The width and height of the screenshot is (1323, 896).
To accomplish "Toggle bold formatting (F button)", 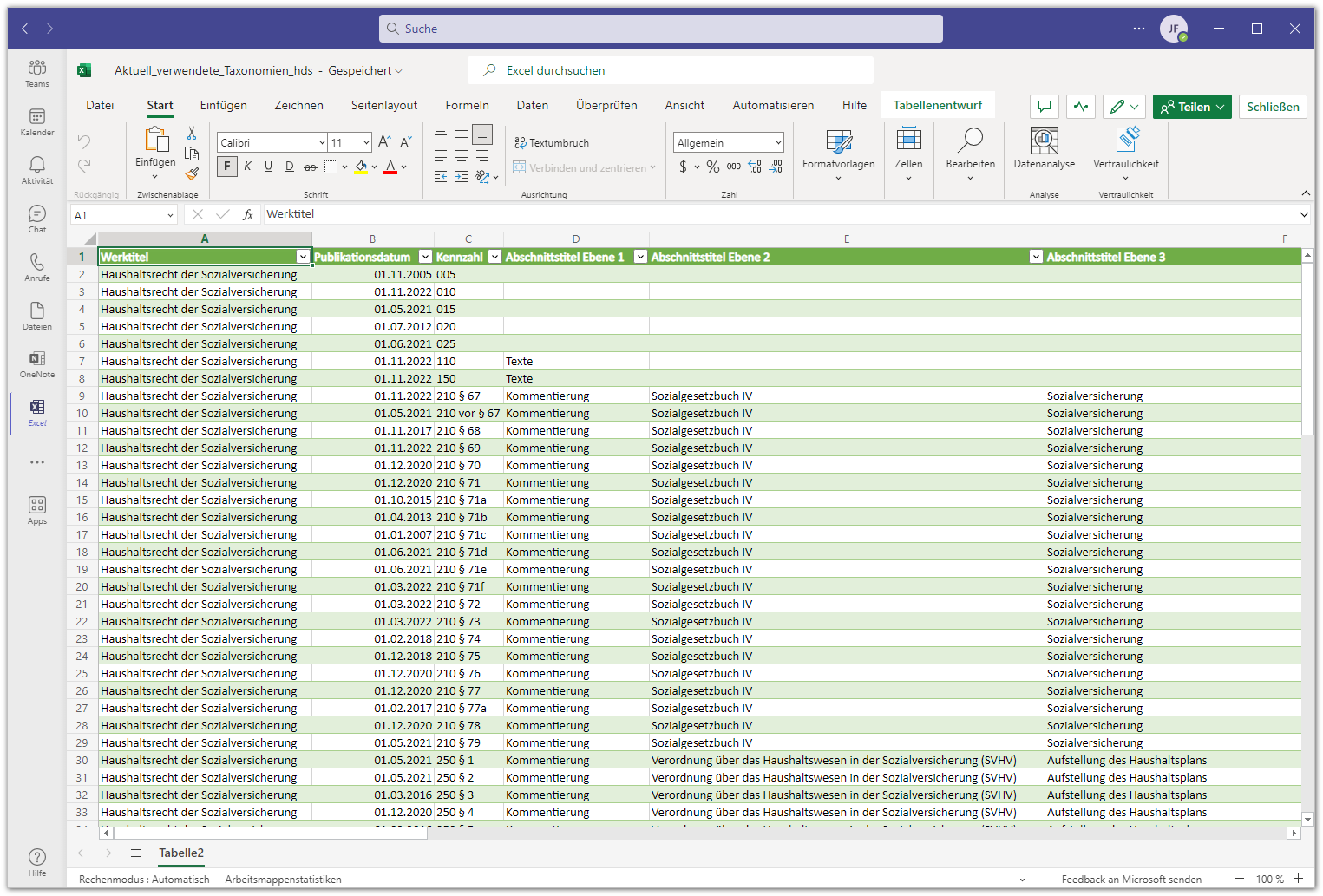I will coord(227,167).
